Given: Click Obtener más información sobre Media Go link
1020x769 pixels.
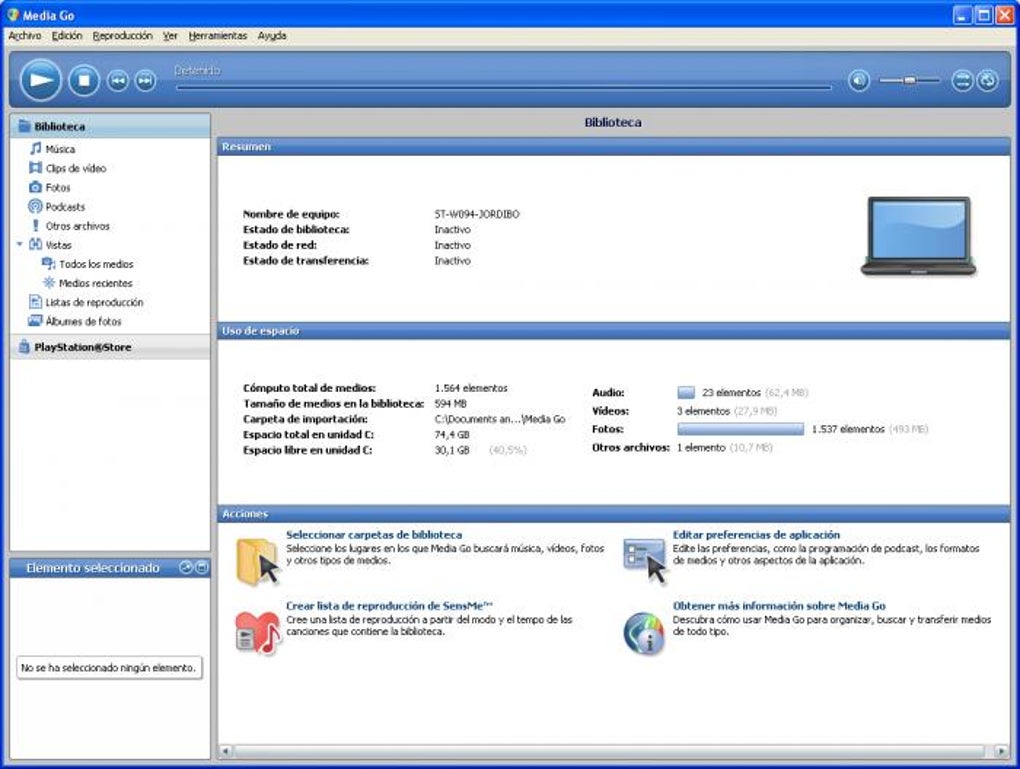Looking at the screenshot, I should coord(779,606).
